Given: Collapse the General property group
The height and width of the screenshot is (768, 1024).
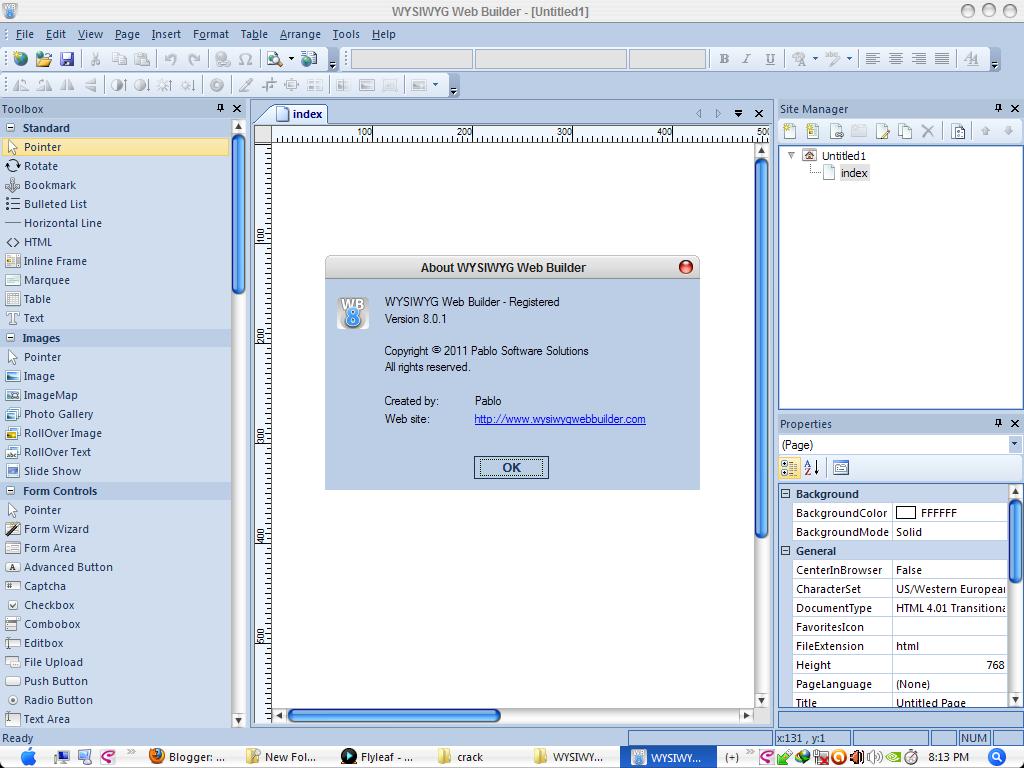Looking at the screenshot, I should point(786,551).
